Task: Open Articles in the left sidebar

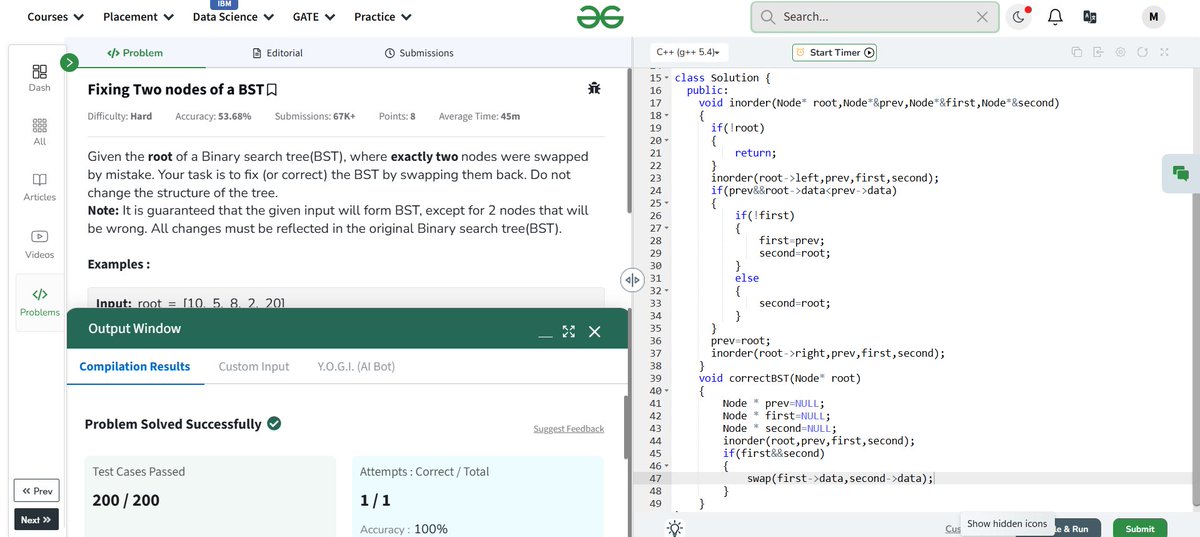Action: (x=40, y=188)
